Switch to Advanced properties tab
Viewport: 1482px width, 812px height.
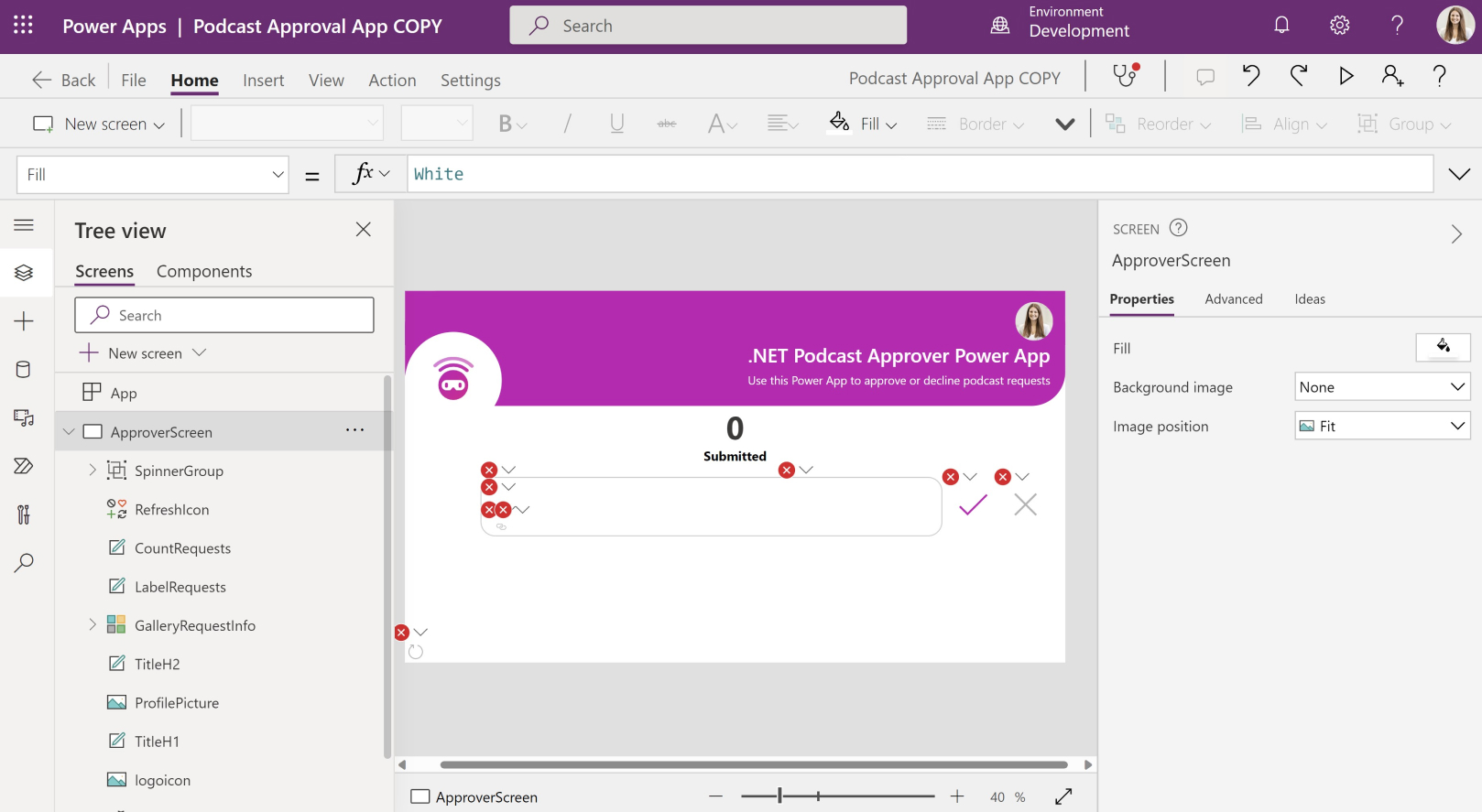tap(1234, 298)
